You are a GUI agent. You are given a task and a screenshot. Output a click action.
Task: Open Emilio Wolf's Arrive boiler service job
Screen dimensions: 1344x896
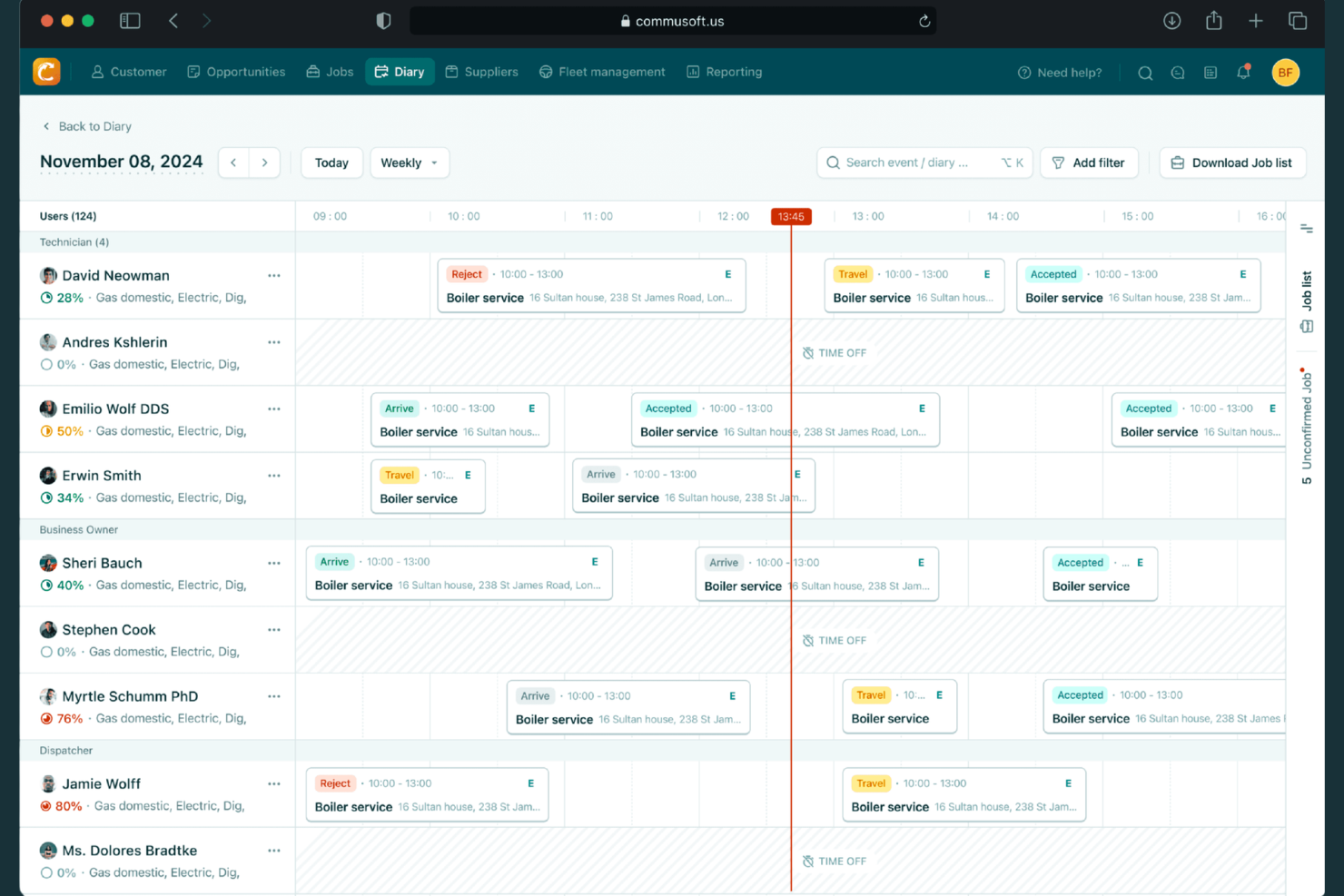pos(460,420)
